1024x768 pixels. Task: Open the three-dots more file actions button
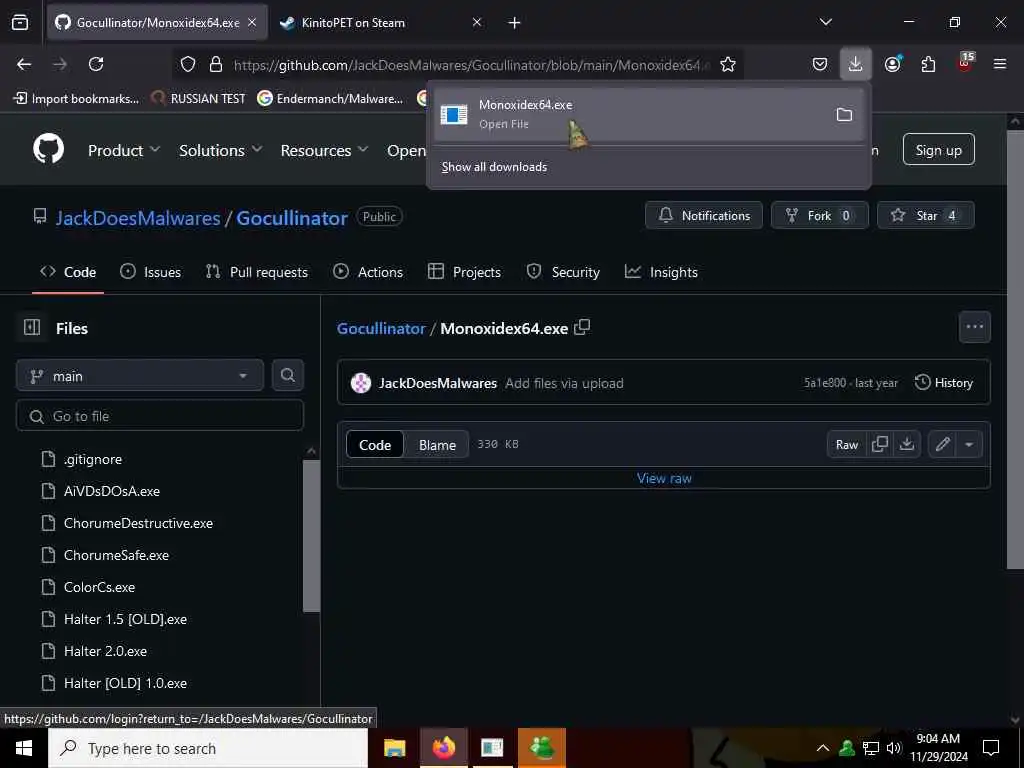974,327
